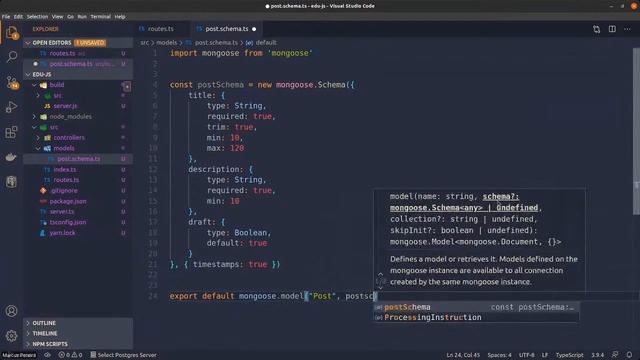Viewport: 640px width, 360px height.
Task: Choose the ProcessingInstruction suggestion
Action: pyautogui.click(x=476, y=317)
